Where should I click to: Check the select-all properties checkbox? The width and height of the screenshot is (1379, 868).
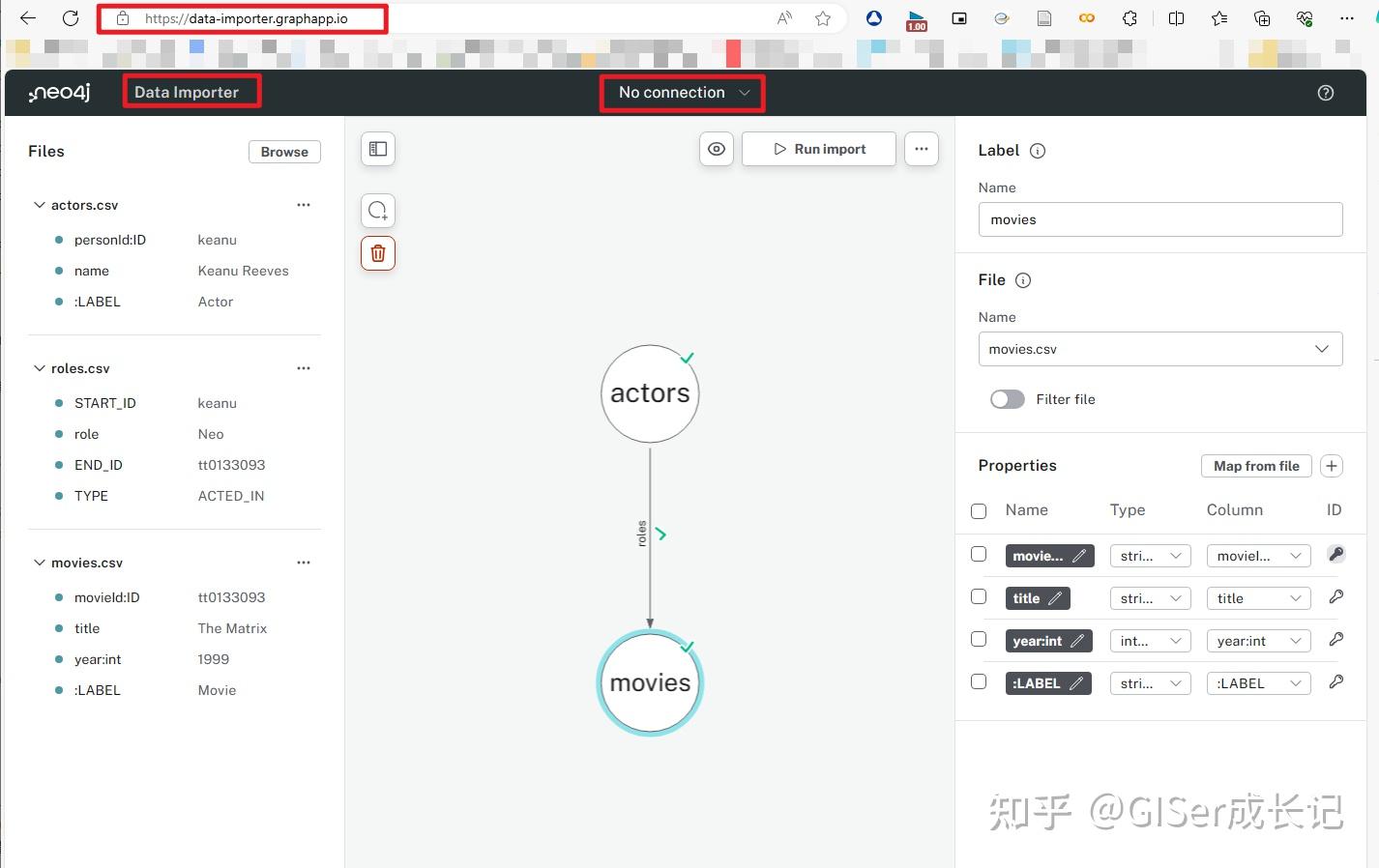click(x=978, y=510)
